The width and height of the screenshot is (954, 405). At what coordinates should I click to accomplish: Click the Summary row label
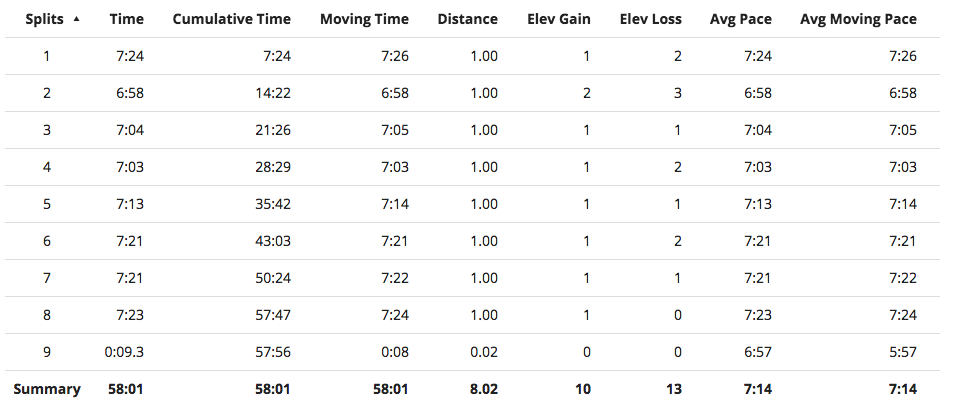[x=46, y=389]
